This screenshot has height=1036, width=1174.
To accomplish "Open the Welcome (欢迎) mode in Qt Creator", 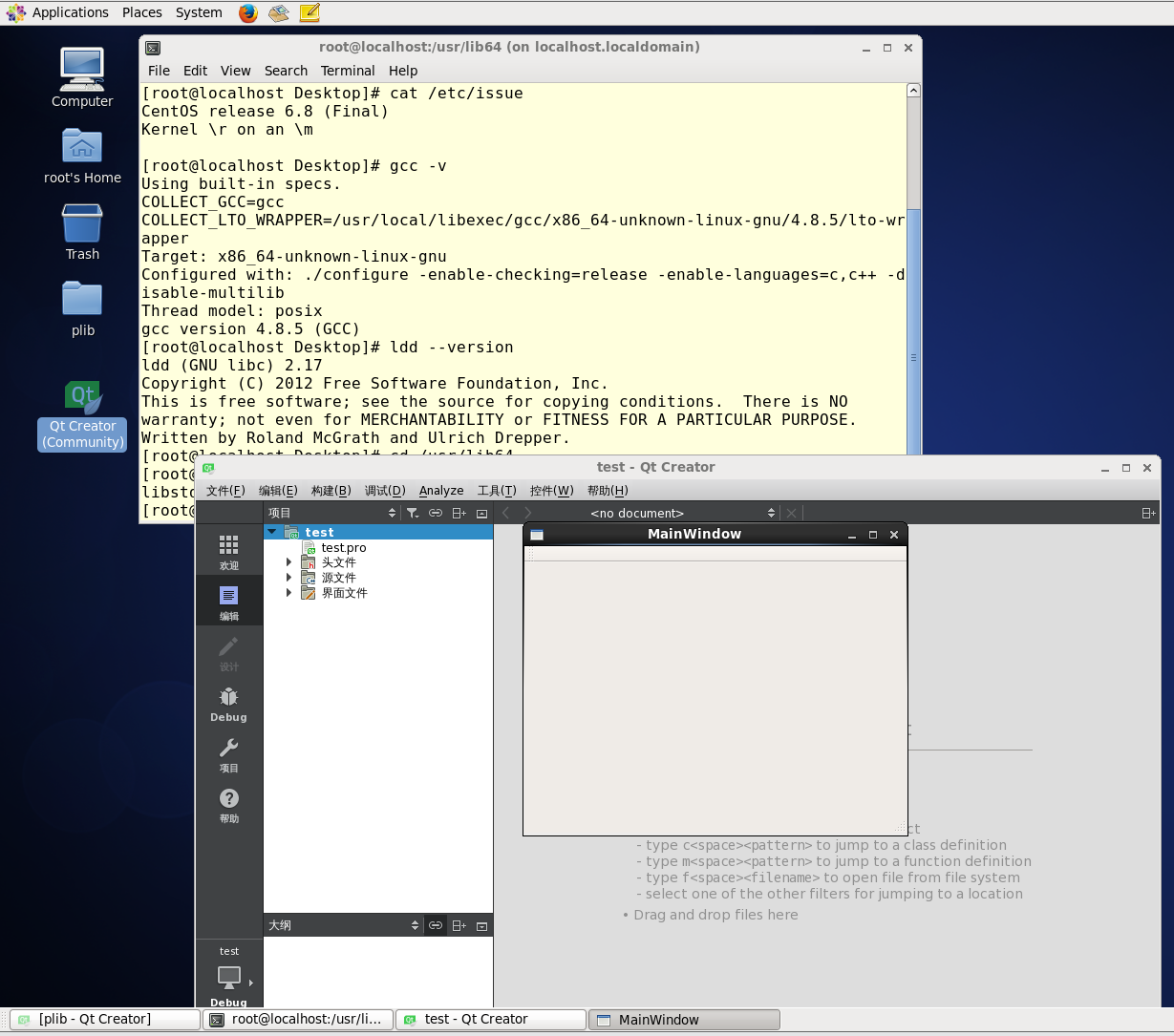I will pyautogui.click(x=229, y=552).
